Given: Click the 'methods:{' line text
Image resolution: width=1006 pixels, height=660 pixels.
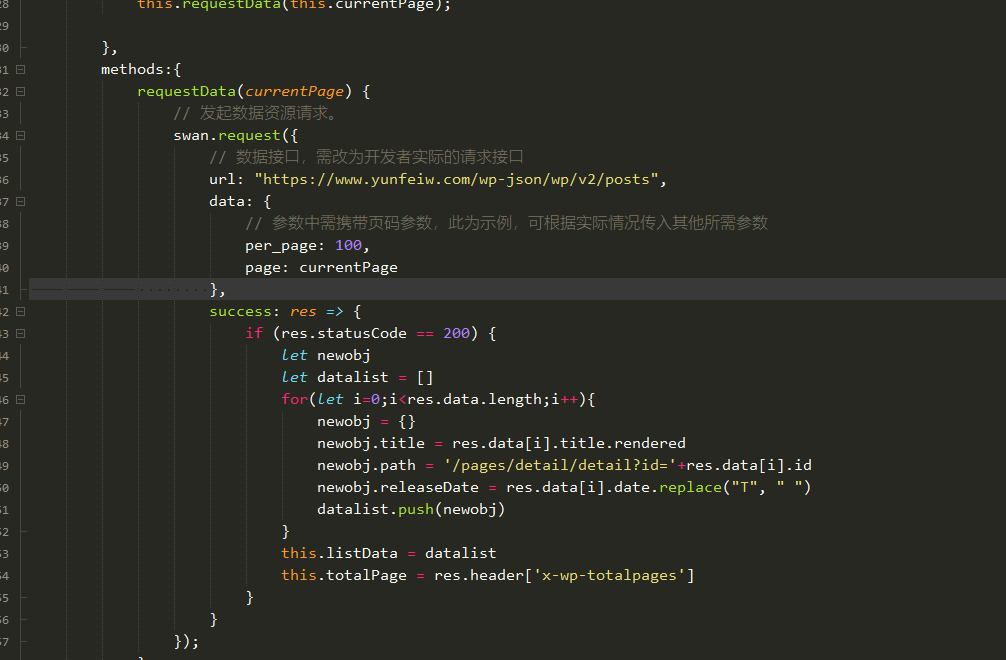Looking at the screenshot, I should click(x=141, y=69).
